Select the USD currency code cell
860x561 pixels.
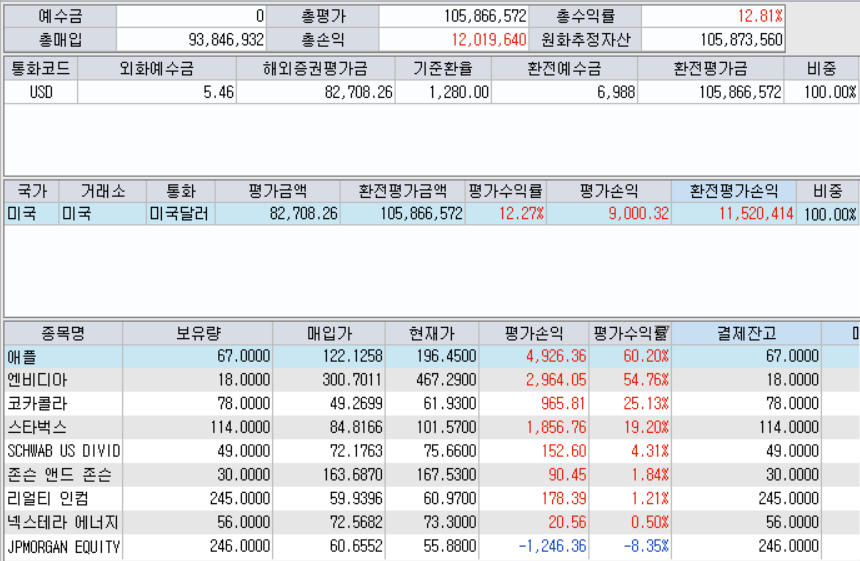[41, 92]
